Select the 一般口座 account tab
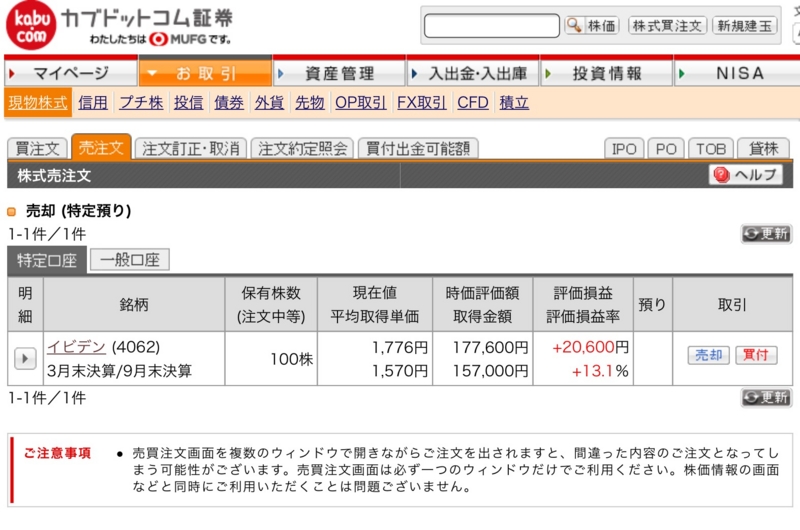The height and width of the screenshot is (530, 800). click(130, 260)
